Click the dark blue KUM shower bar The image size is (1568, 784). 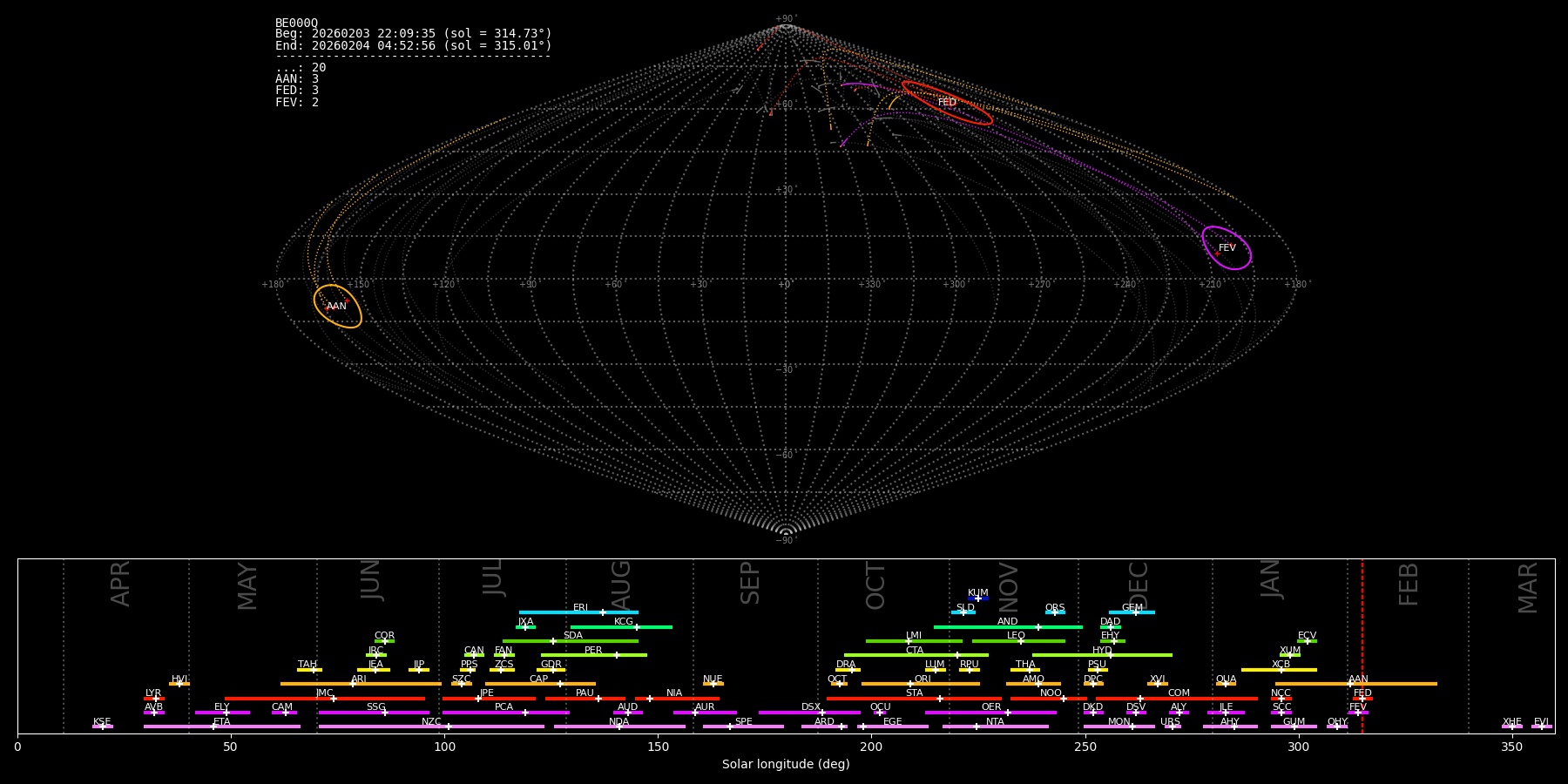click(978, 598)
